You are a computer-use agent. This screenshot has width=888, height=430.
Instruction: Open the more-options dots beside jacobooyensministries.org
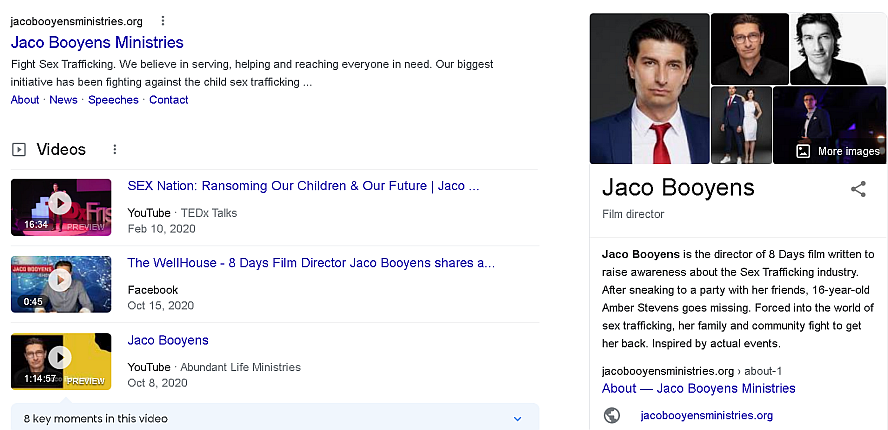tap(163, 21)
